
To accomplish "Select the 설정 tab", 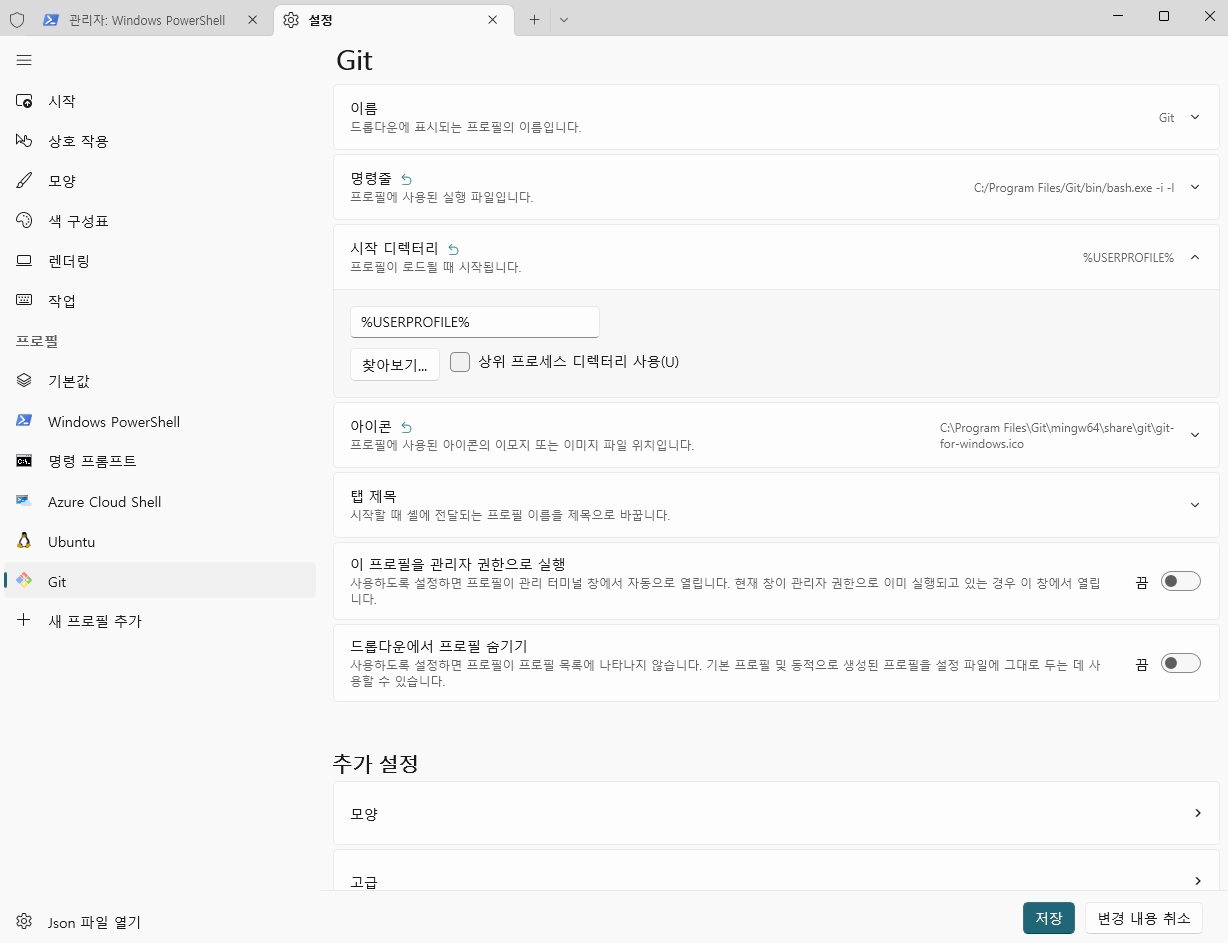I will point(392,20).
